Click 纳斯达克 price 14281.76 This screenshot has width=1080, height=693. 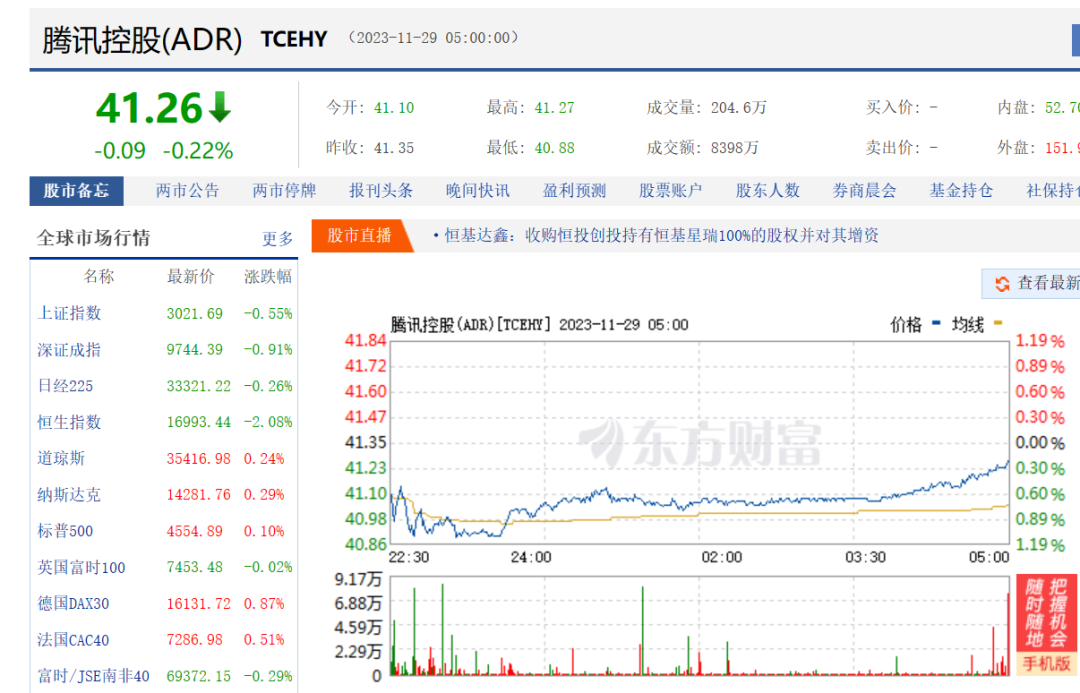(x=198, y=495)
